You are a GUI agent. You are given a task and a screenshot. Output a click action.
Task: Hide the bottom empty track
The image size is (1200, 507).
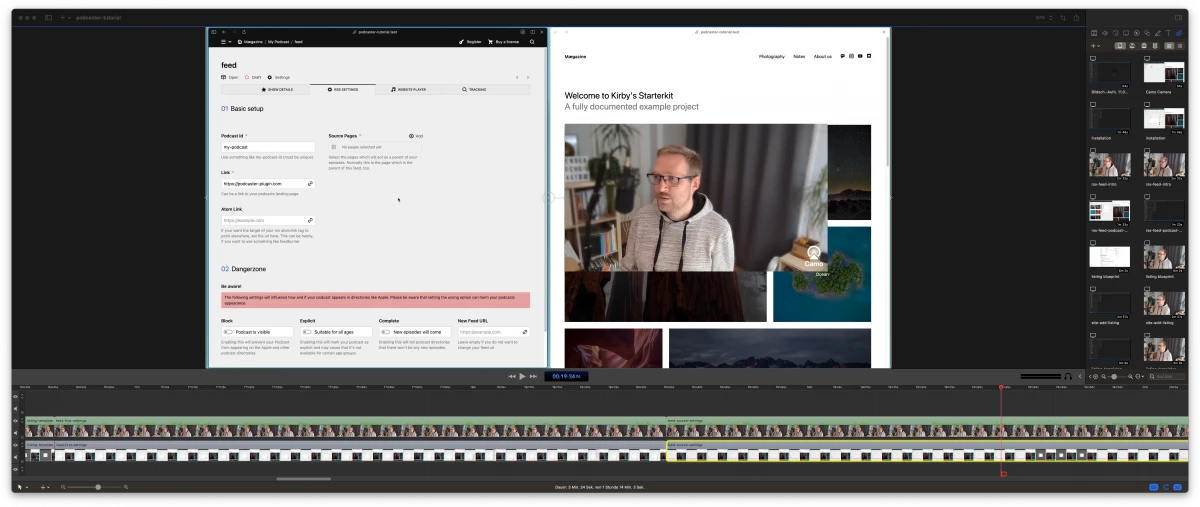(16, 469)
